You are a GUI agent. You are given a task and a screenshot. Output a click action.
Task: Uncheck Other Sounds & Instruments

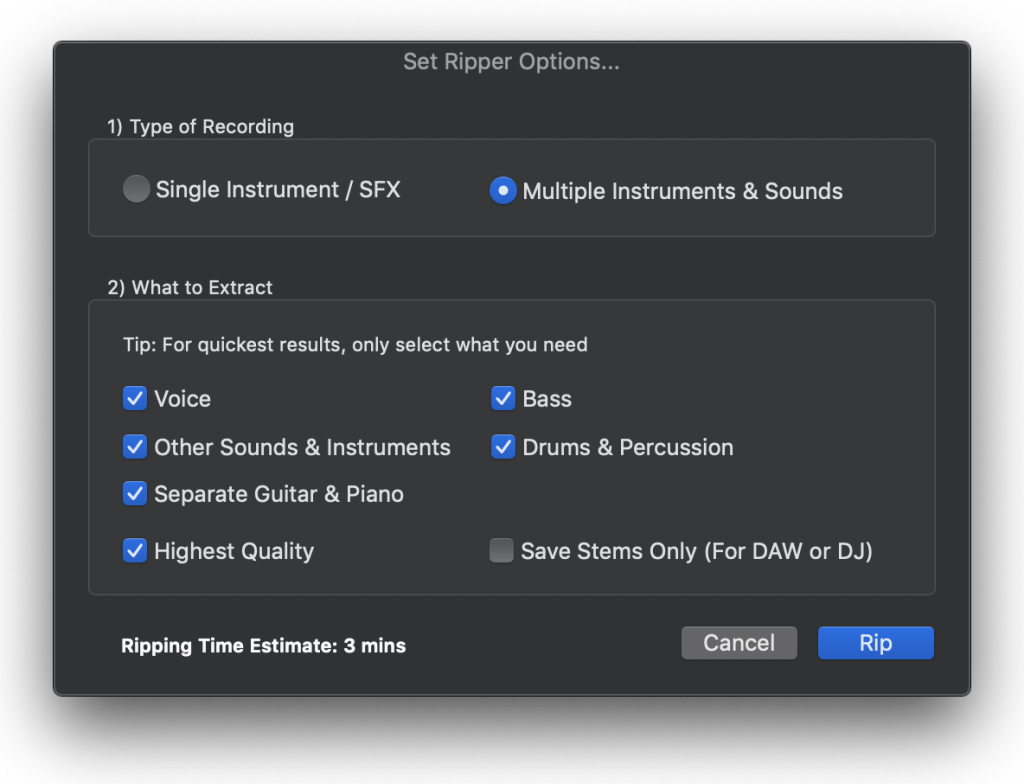135,447
